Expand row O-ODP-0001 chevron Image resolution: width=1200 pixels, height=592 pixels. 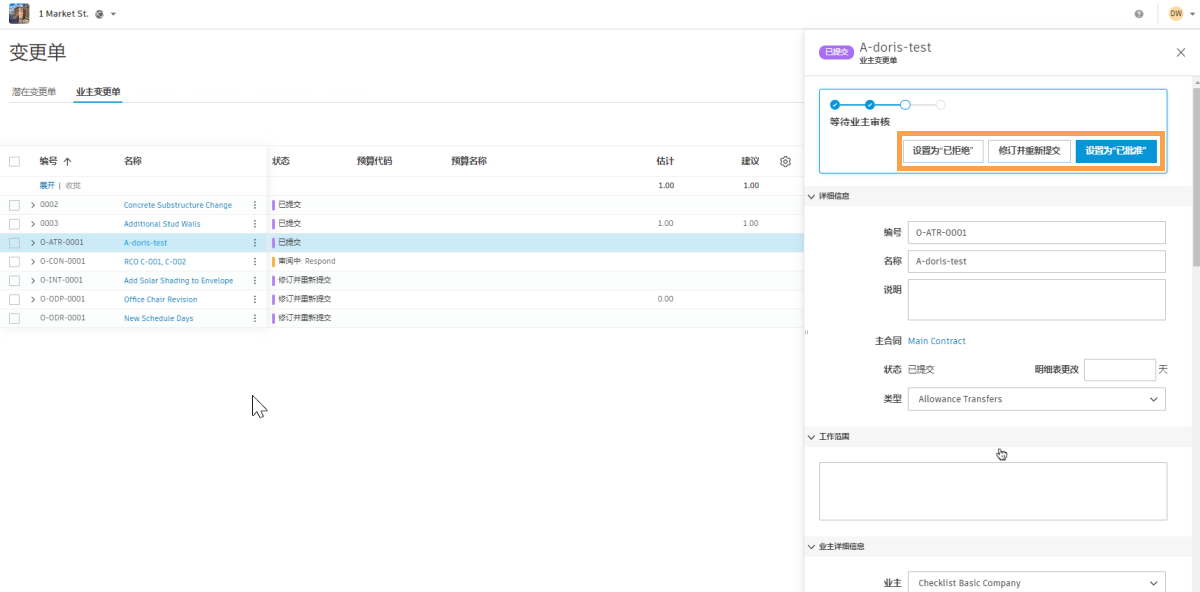[33, 299]
